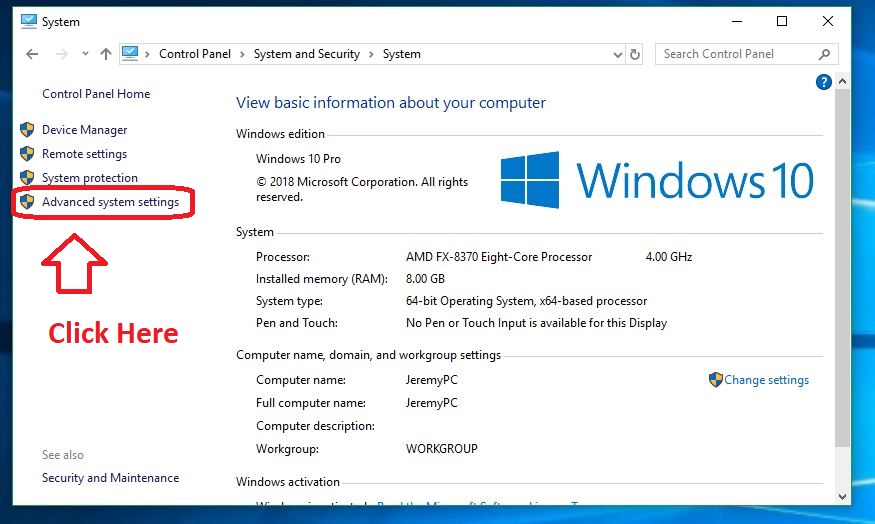Click the Change settings link
Viewport: 875px width, 524px height.
(766, 380)
